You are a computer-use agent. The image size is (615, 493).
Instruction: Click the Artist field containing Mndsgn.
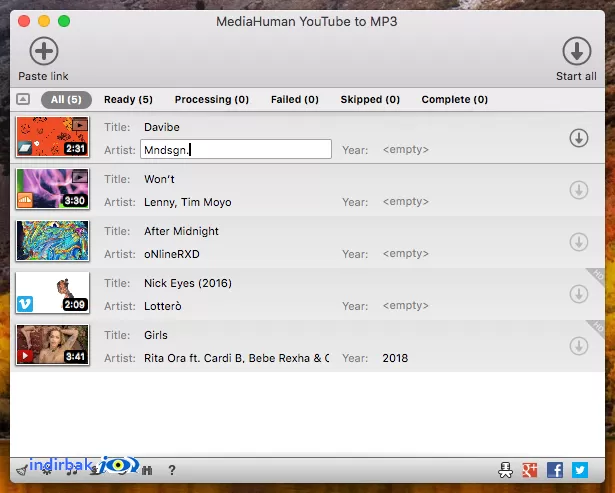[236, 149]
